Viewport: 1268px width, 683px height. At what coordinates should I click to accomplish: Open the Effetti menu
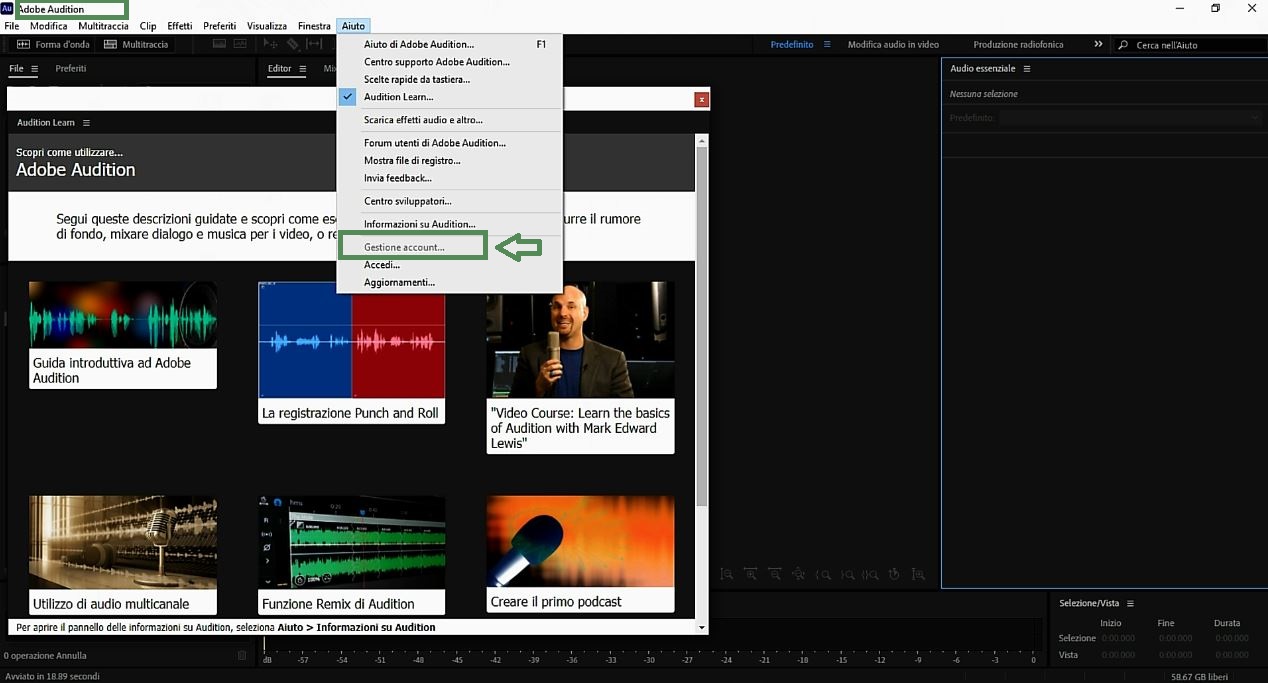[x=180, y=26]
